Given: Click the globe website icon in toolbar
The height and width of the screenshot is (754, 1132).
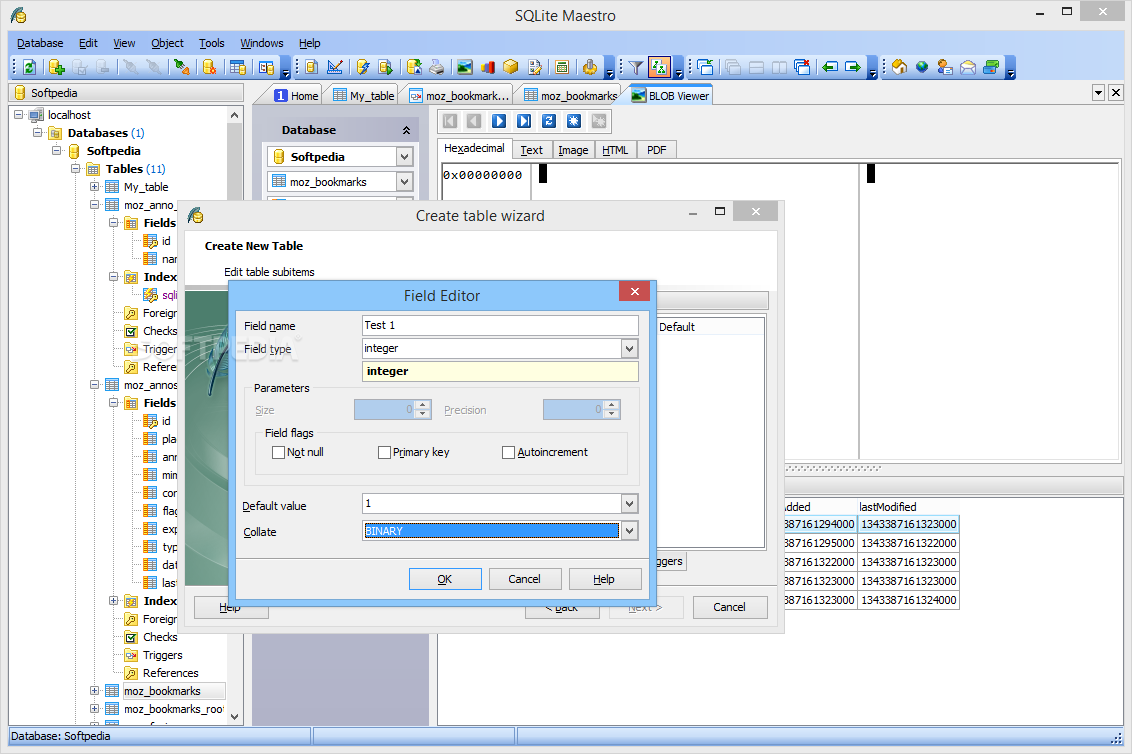Looking at the screenshot, I should click(922, 67).
